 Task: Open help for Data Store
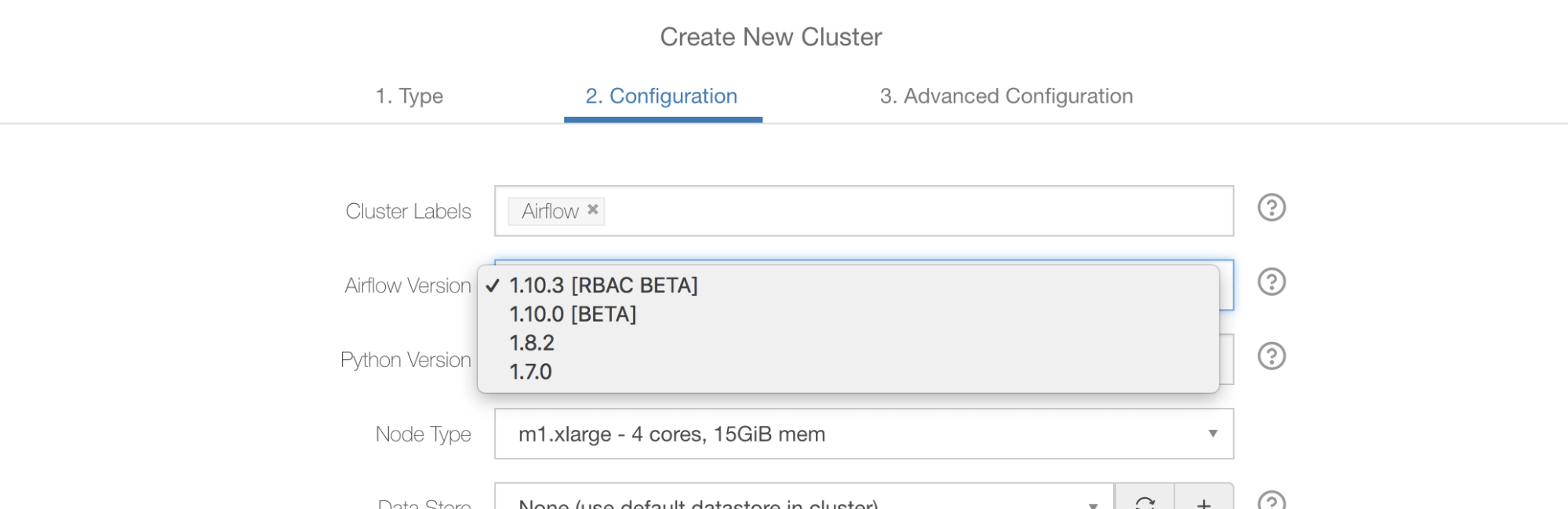(1271, 500)
